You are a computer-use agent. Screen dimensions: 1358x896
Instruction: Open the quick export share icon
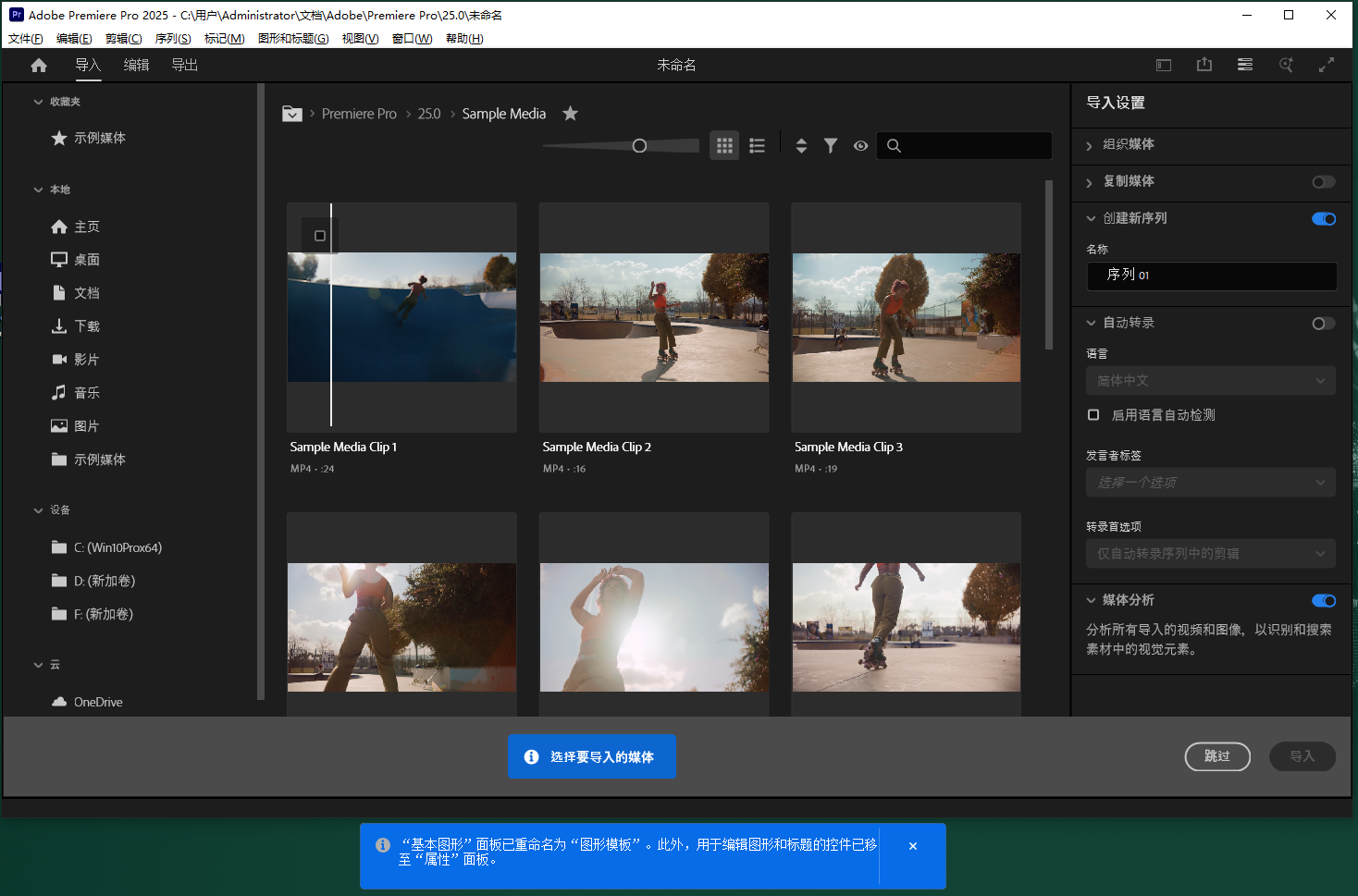coord(1204,65)
